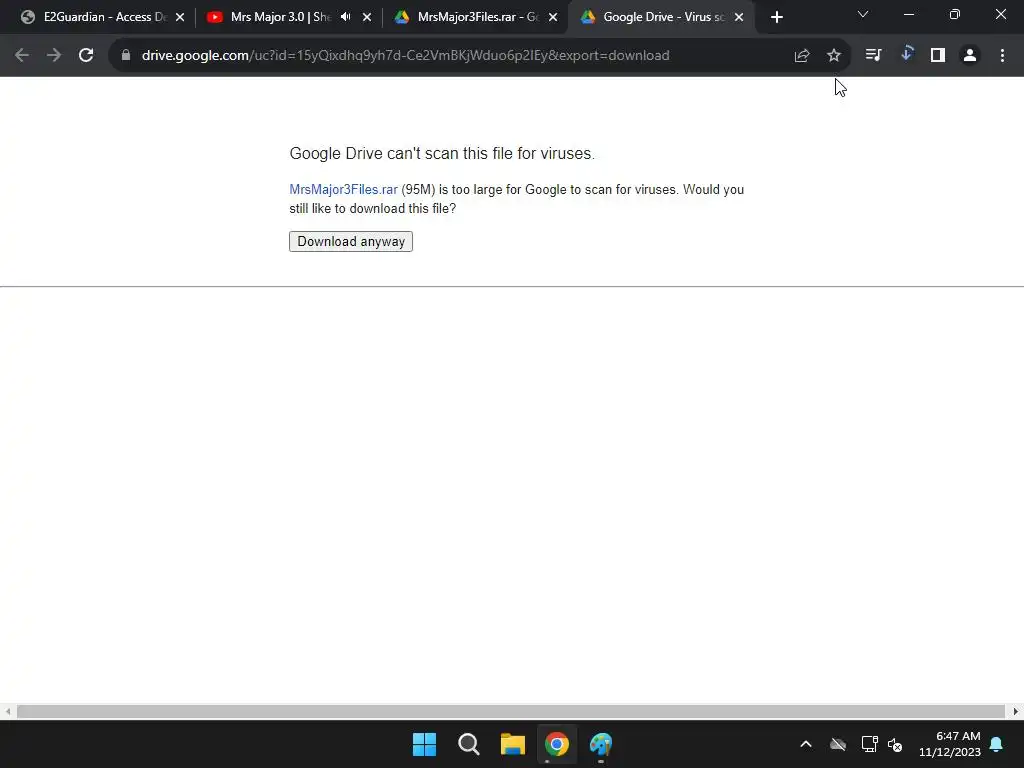Open the Chrome profile menu
1024x768 pixels.
click(970, 56)
